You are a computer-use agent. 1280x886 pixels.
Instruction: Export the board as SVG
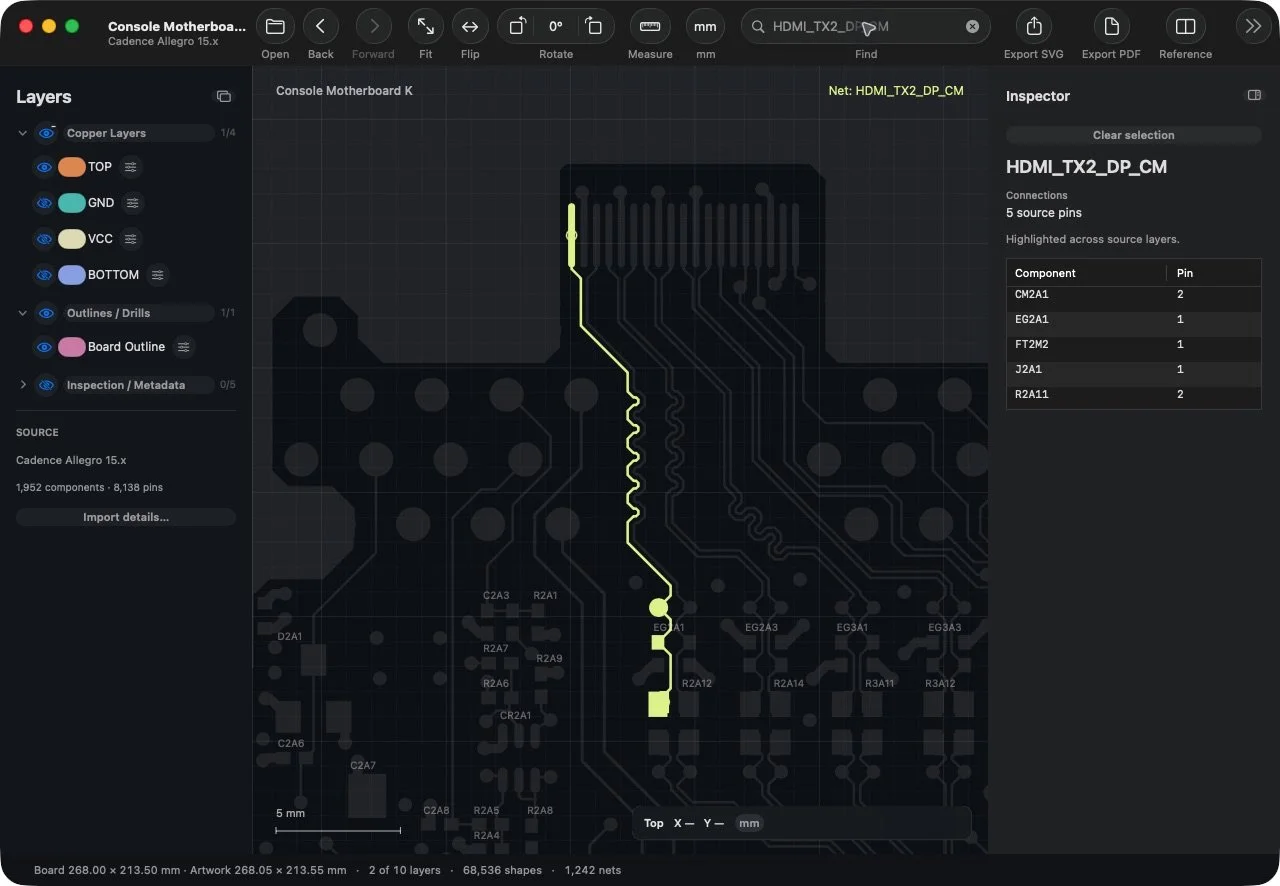point(1034,27)
